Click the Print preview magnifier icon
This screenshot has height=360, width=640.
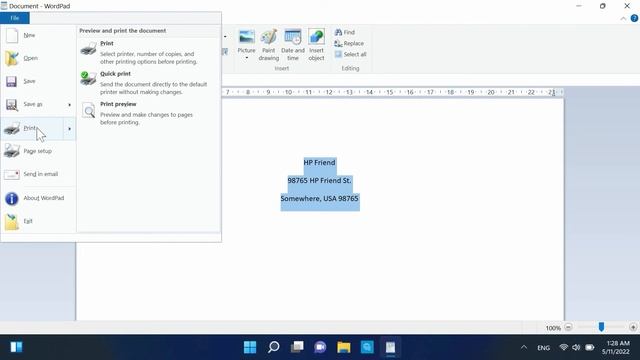(89, 111)
